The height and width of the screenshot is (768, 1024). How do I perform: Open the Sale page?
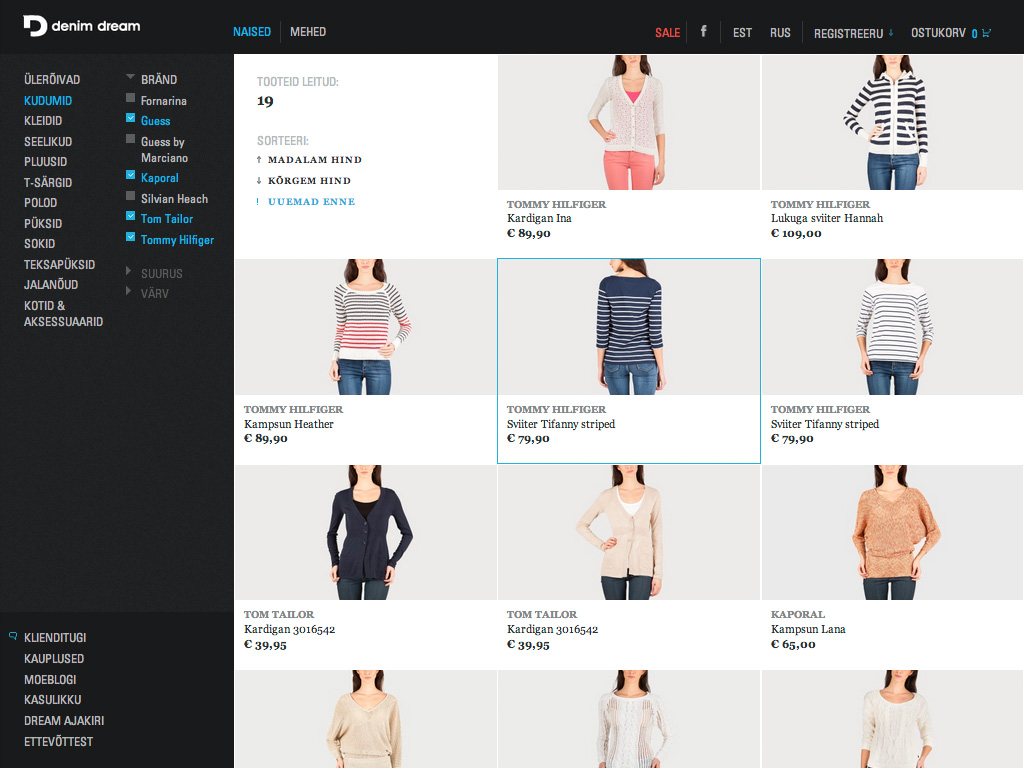pyautogui.click(x=667, y=33)
